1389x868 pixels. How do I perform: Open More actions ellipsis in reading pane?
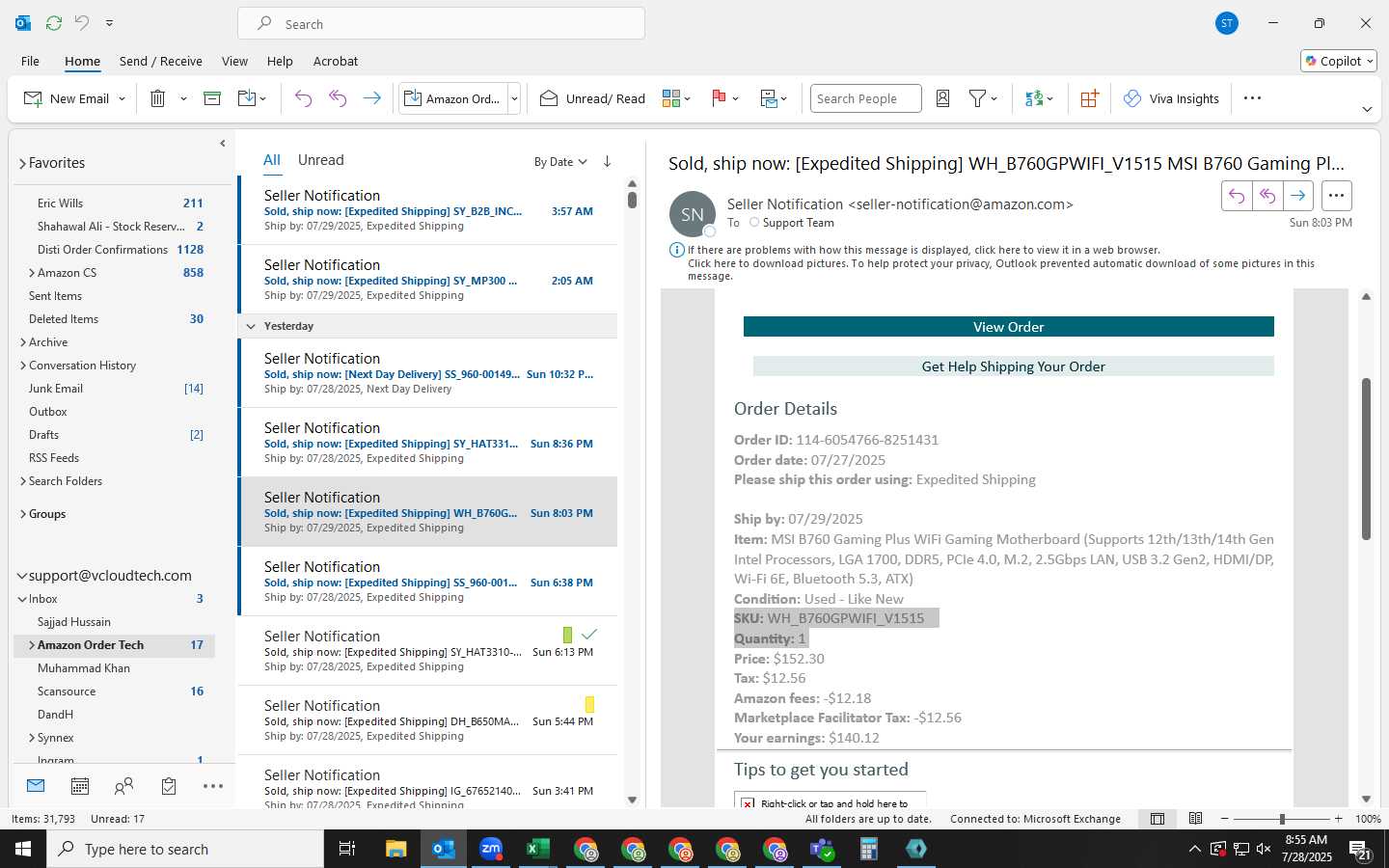1336,196
